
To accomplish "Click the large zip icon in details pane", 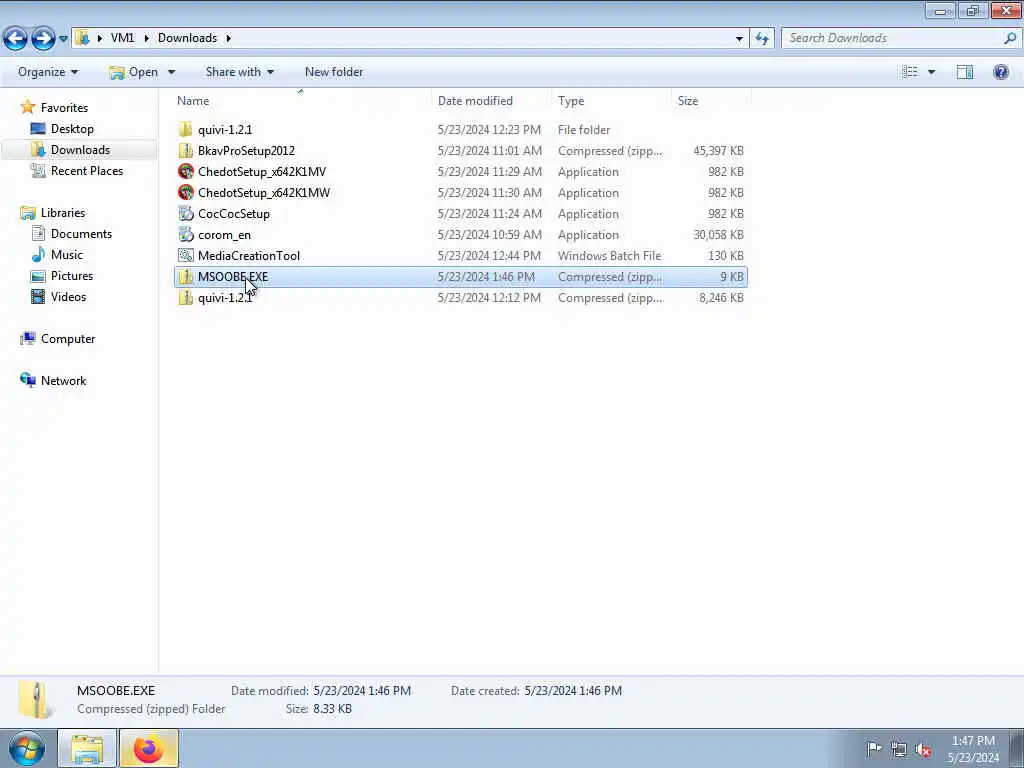I will pos(35,699).
